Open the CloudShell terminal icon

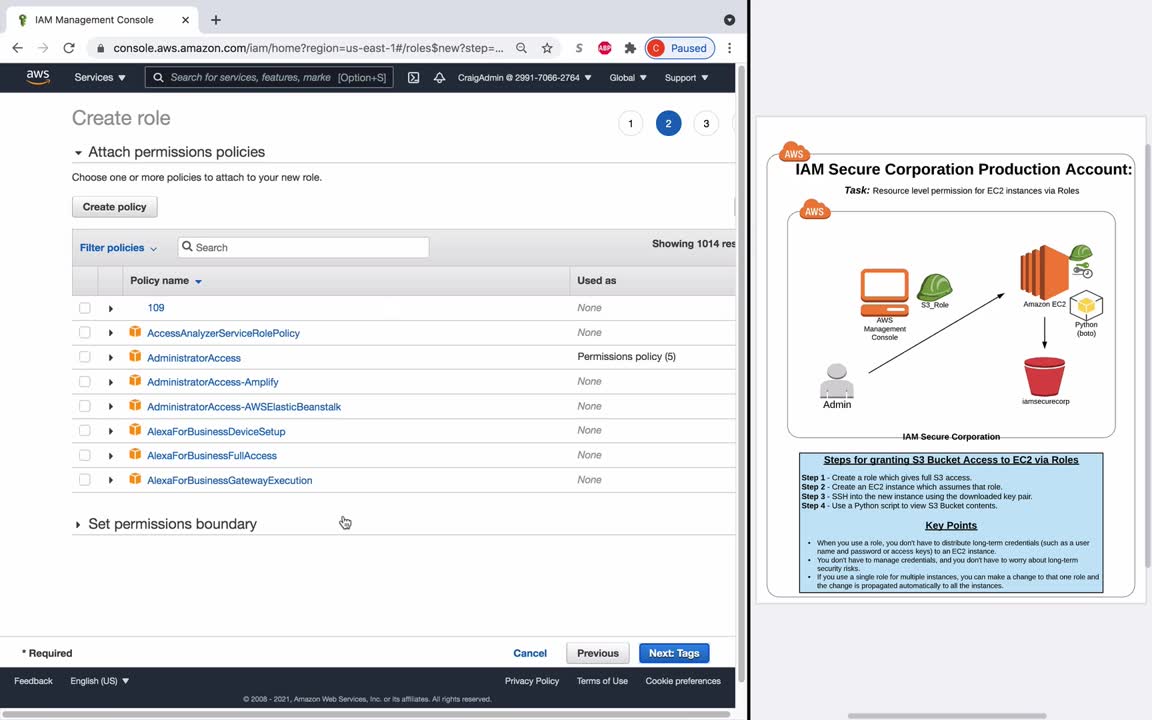pyautogui.click(x=414, y=77)
